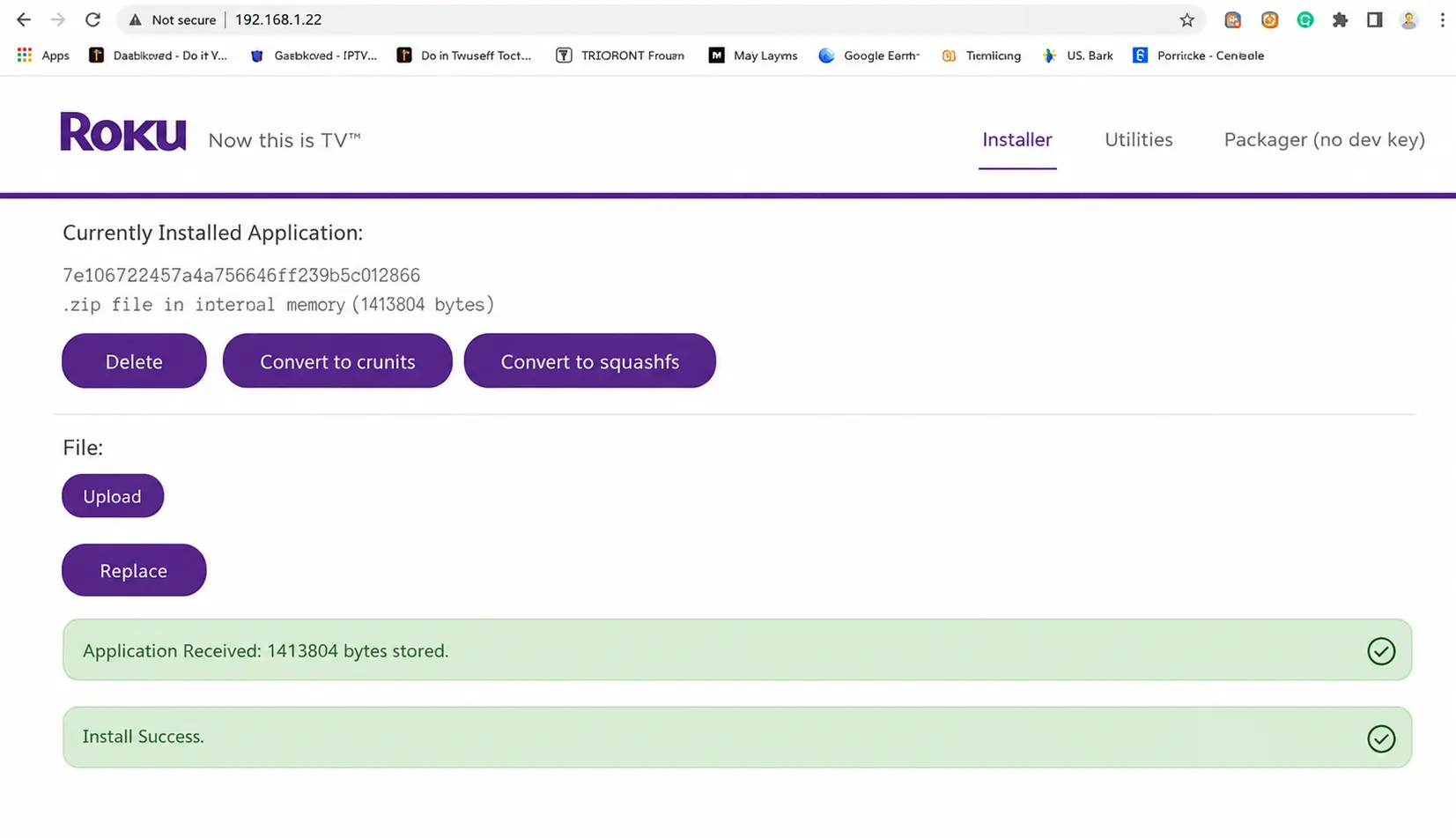Click the browser forward arrow
Viewport: 1456px width, 838px height.
58,19
